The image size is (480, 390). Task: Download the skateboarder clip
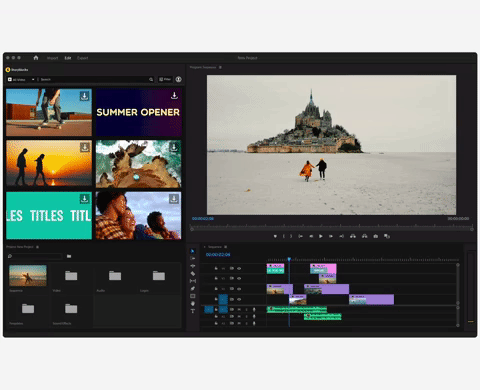84,96
